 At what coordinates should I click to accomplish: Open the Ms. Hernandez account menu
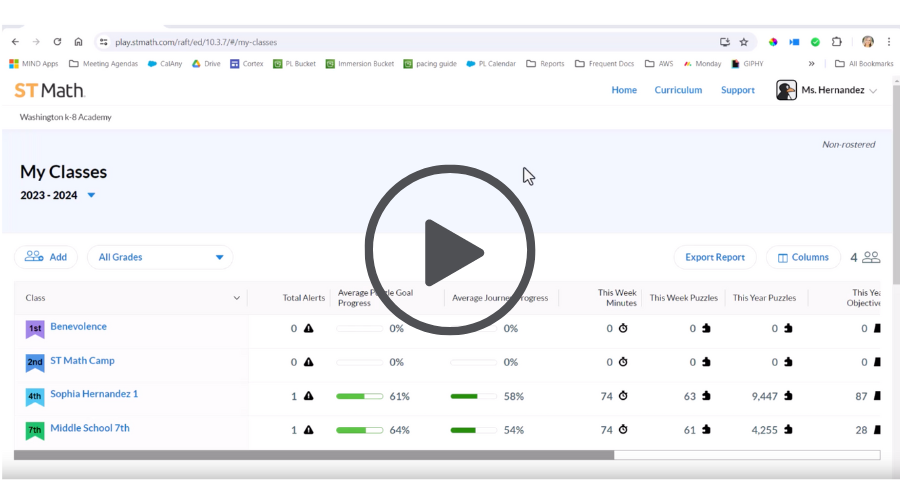[x=827, y=90]
